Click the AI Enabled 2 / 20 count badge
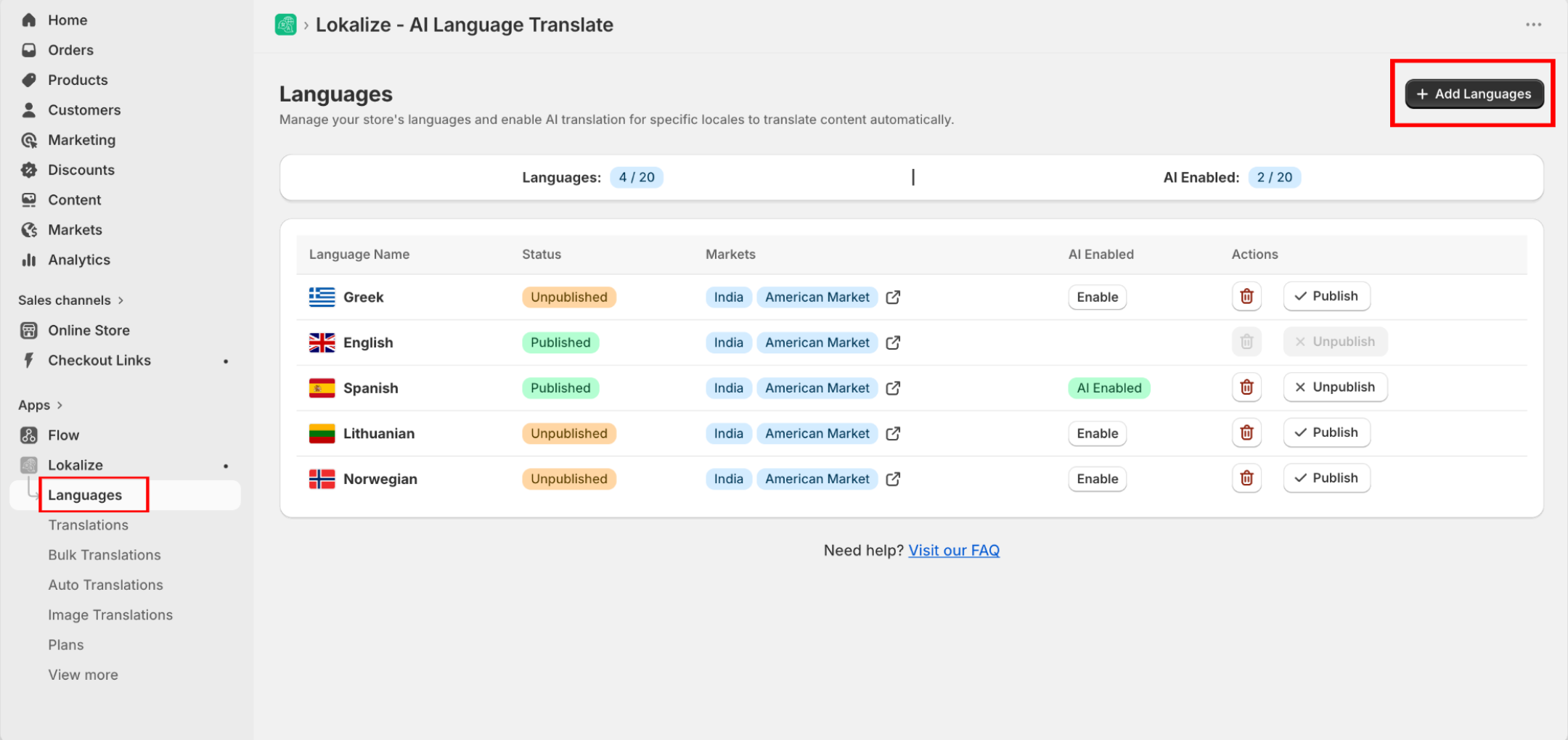This screenshot has width=1568, height=740. pos(1274,178)
